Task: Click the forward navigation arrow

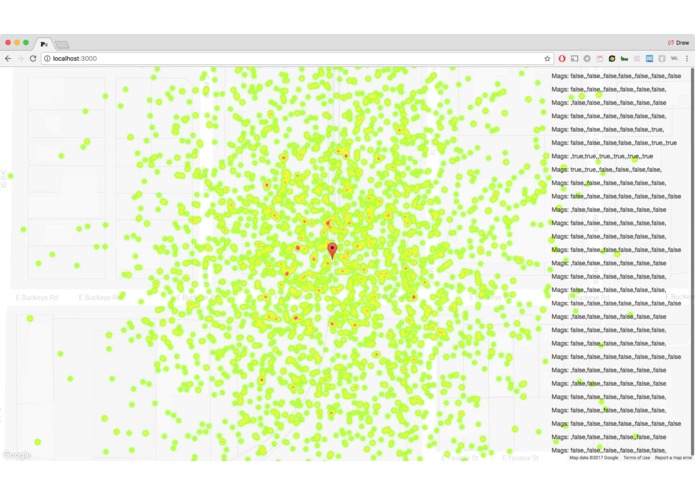Action: [20, 58]
